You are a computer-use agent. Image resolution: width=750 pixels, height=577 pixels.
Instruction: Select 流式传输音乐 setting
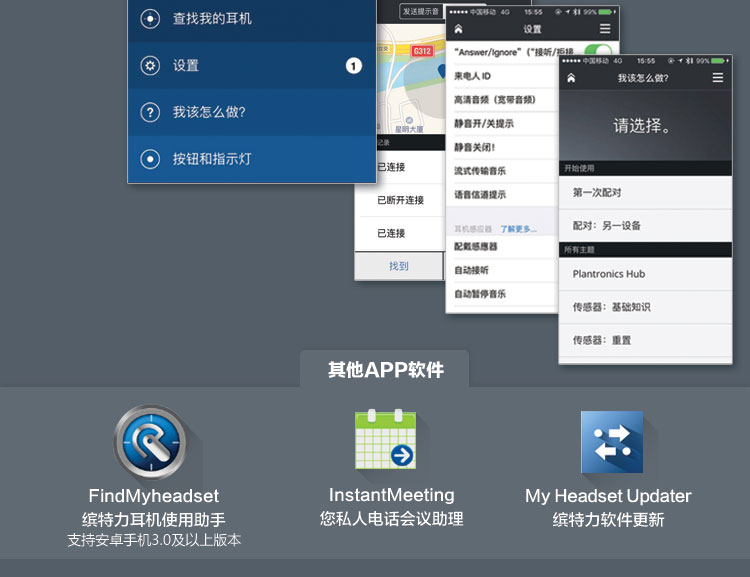click(502, 171)
